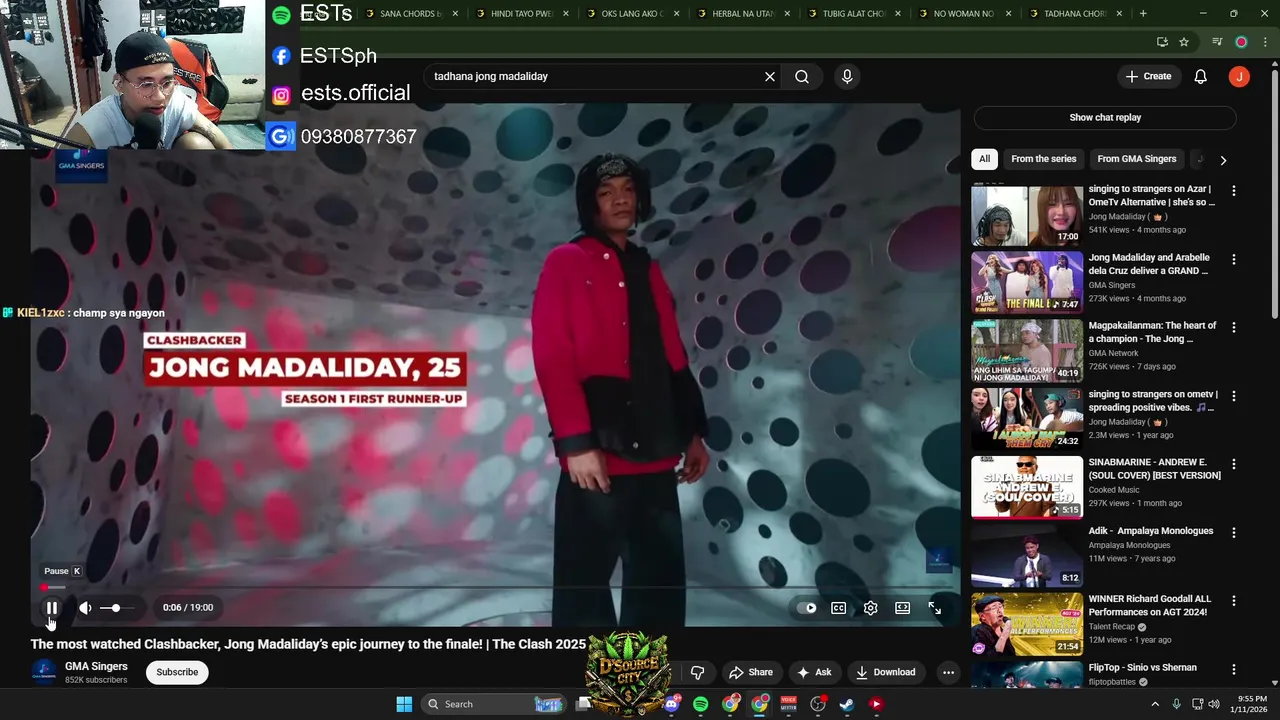Seek on the video progress bar
This screenshot has width=1280, height=720.
point(495,587)
